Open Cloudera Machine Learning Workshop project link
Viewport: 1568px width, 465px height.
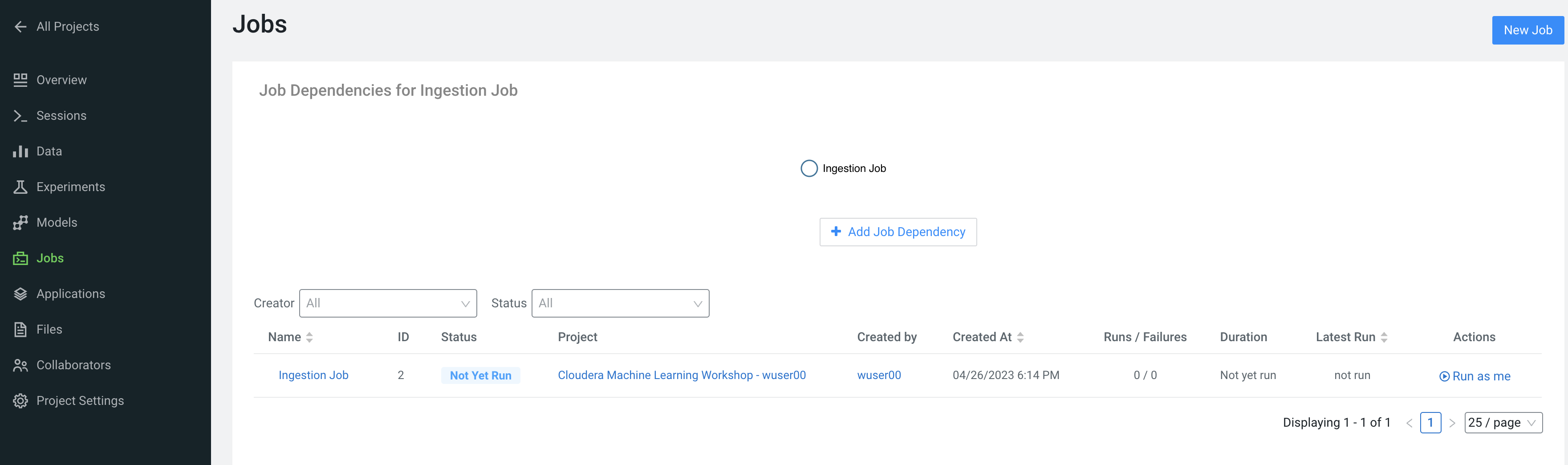tap(682, 375)
